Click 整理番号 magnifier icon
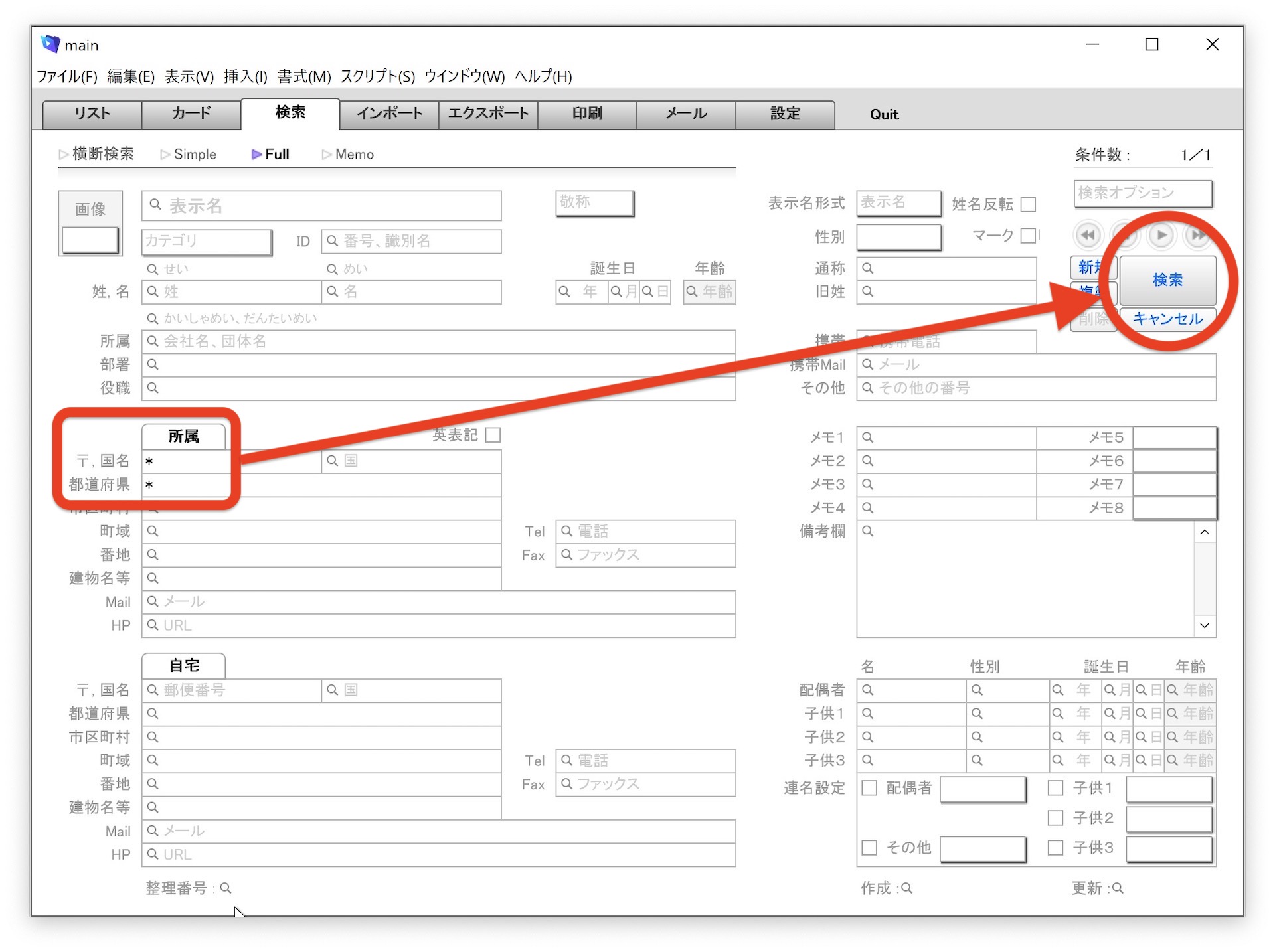Image resolution: width=1275 pixels, height=952 pixels. tap(226, 888)
